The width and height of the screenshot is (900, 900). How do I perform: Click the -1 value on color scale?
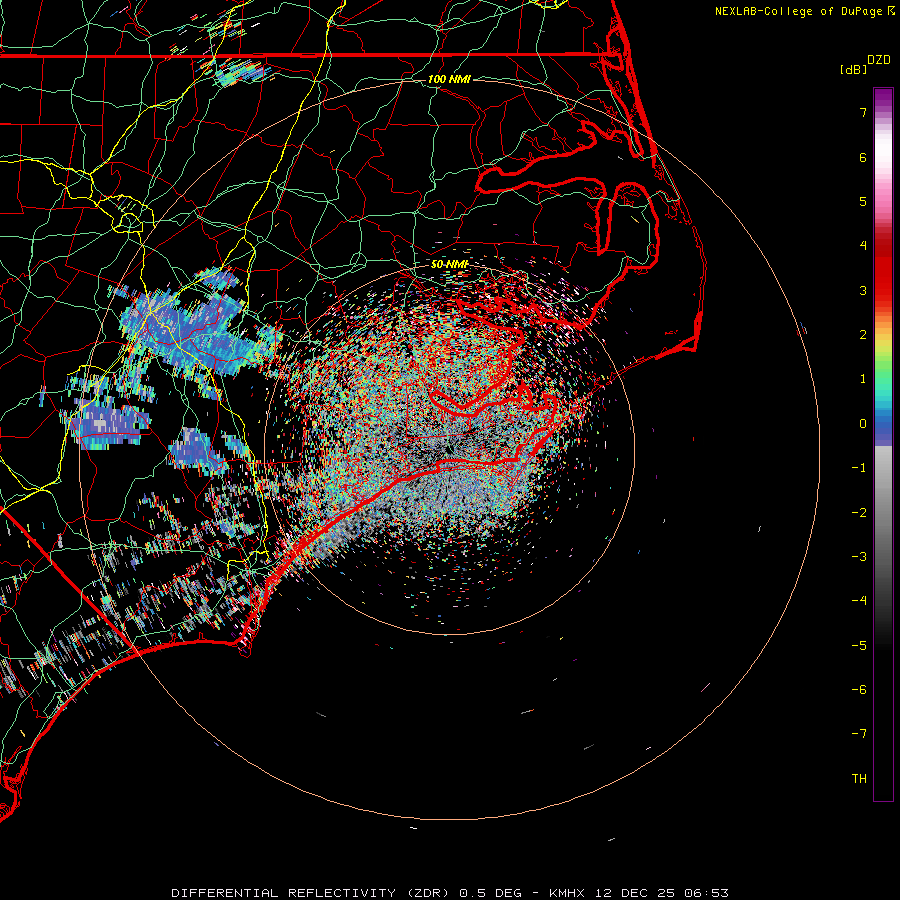(859, 468)
